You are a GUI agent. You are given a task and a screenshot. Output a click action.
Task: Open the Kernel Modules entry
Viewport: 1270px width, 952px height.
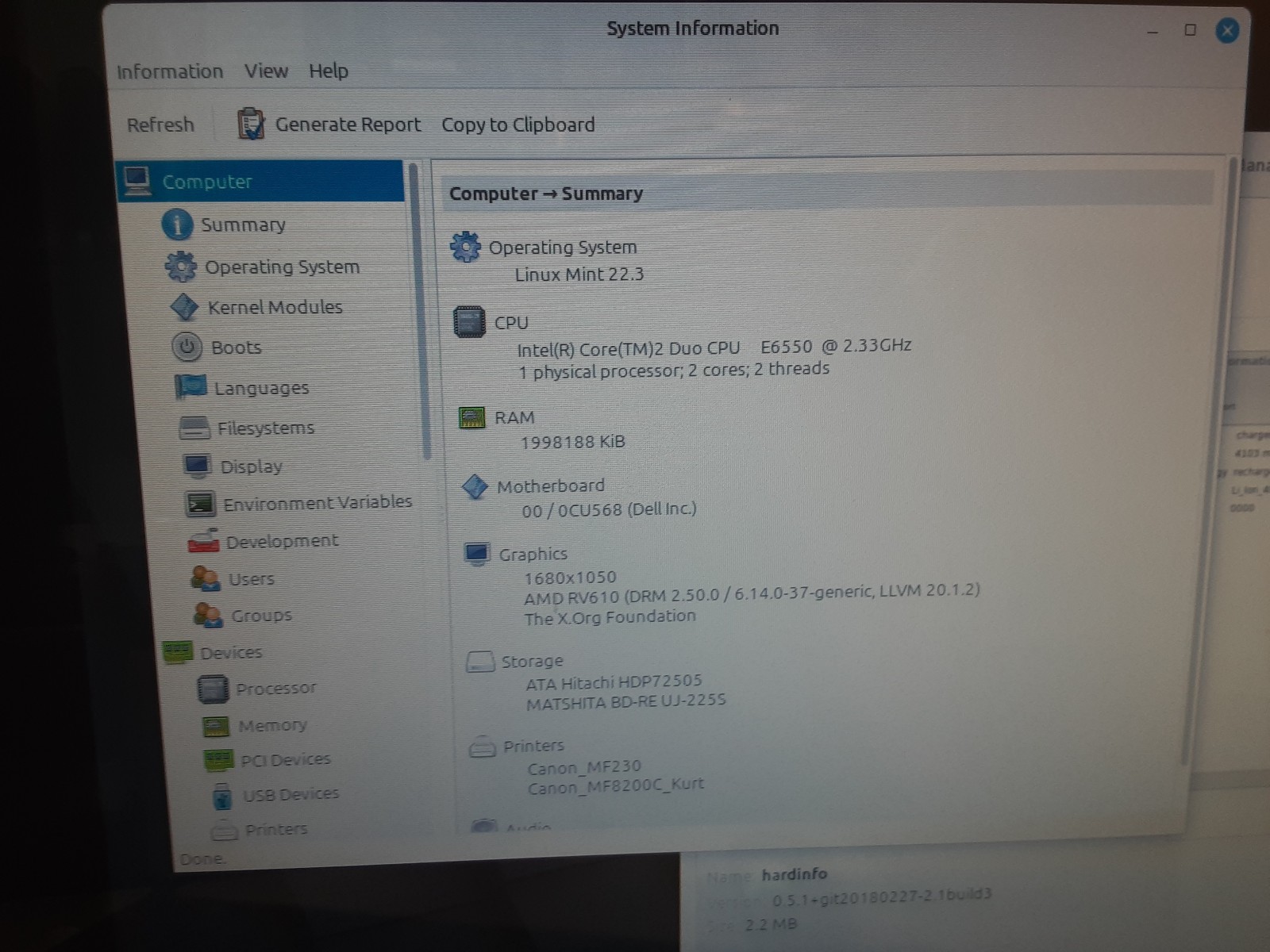pos(275,307)
